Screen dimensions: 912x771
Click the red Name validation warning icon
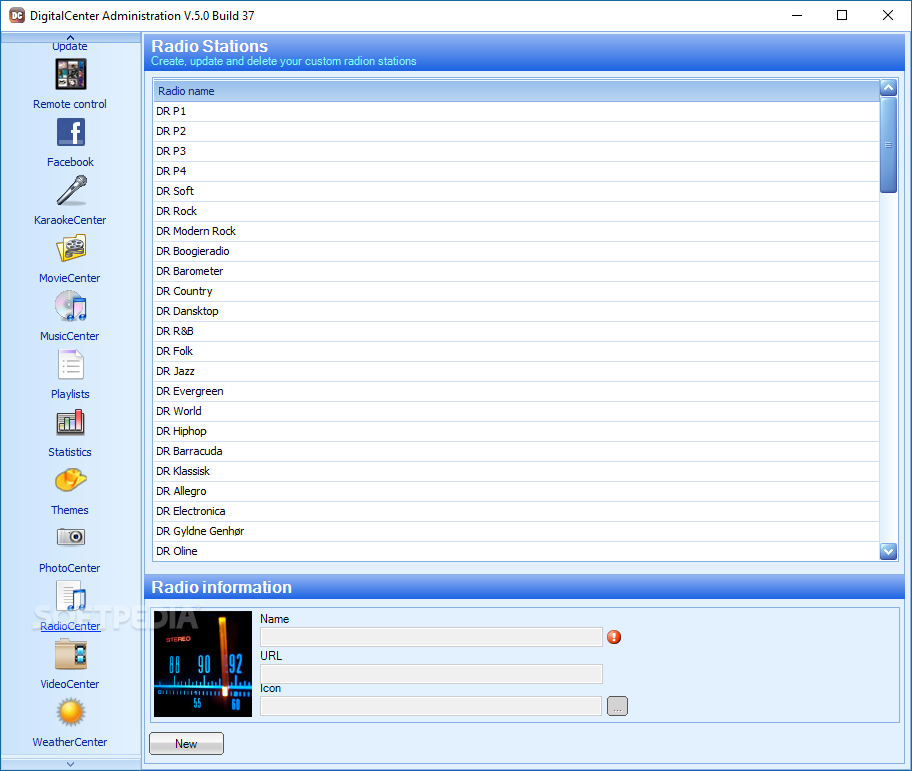pos(614,637)
